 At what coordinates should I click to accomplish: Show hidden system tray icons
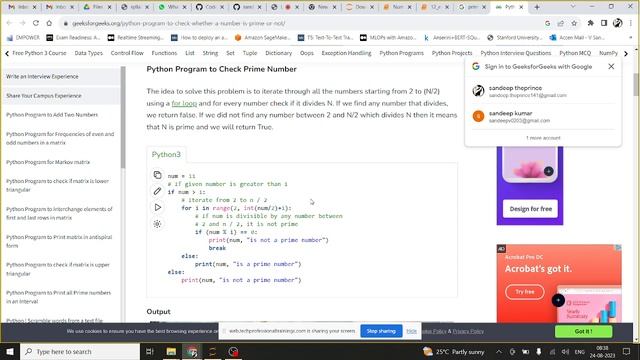tap(499, 351)
